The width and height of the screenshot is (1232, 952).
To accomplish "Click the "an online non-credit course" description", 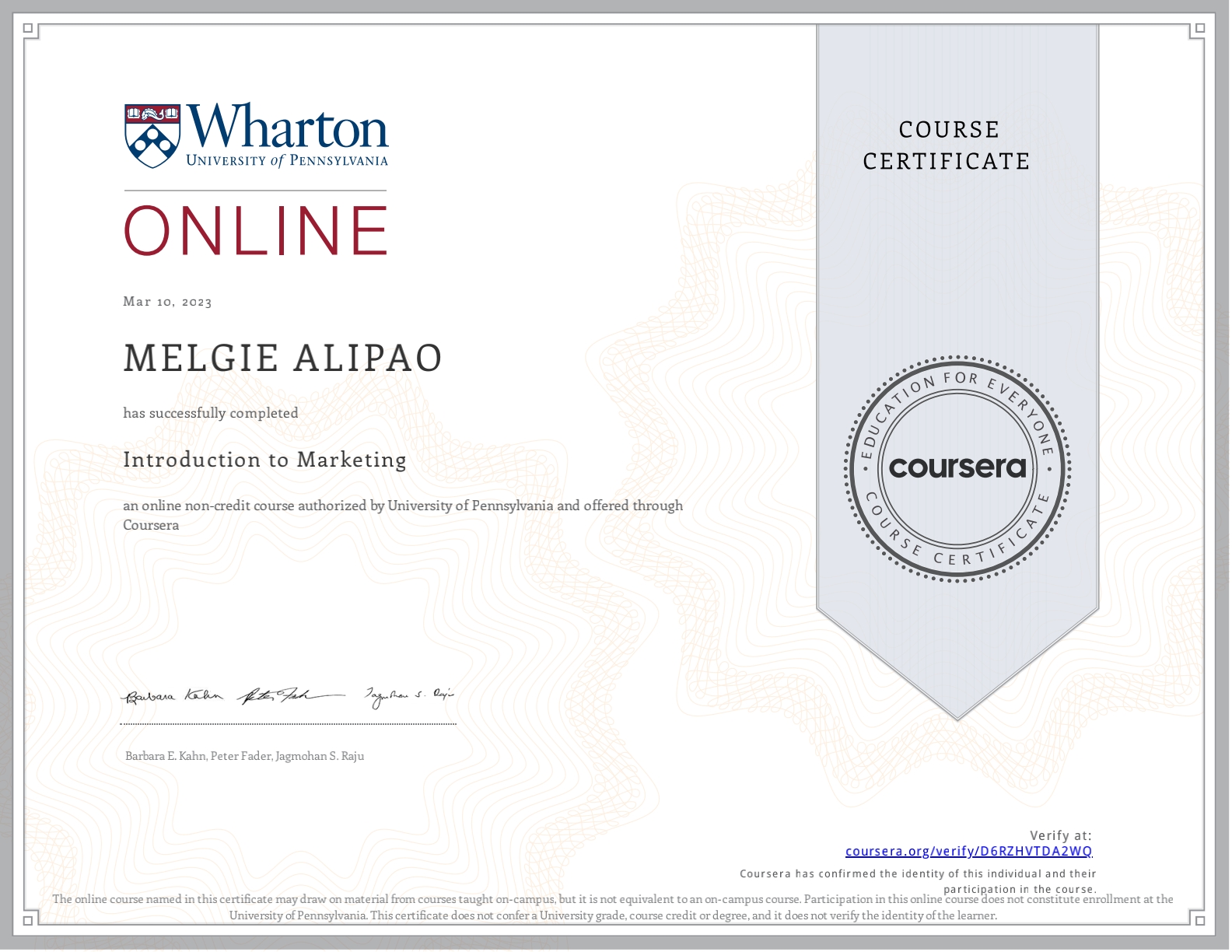I will (x=403, y=515).
